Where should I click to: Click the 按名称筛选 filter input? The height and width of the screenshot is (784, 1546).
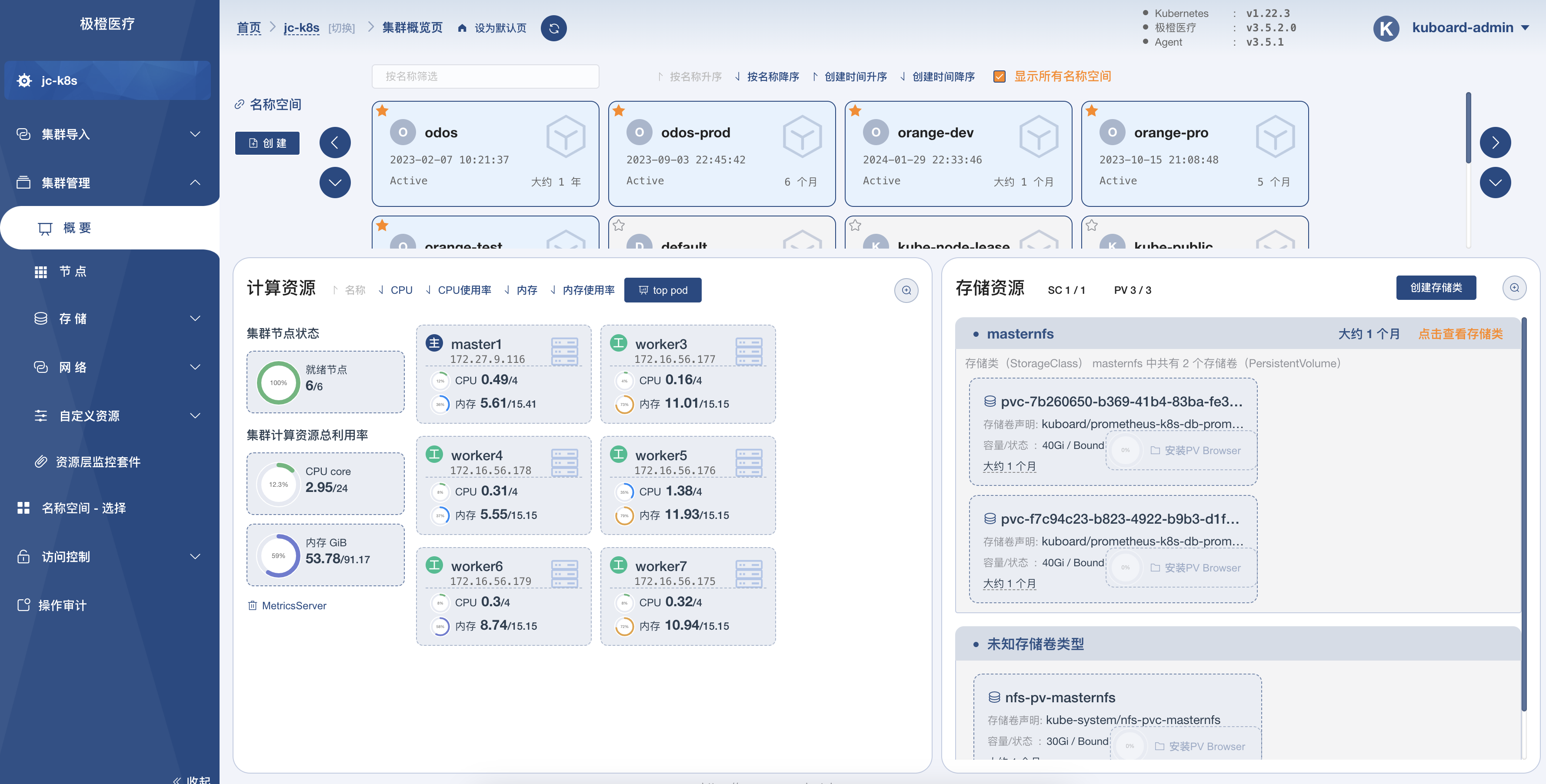485,76
